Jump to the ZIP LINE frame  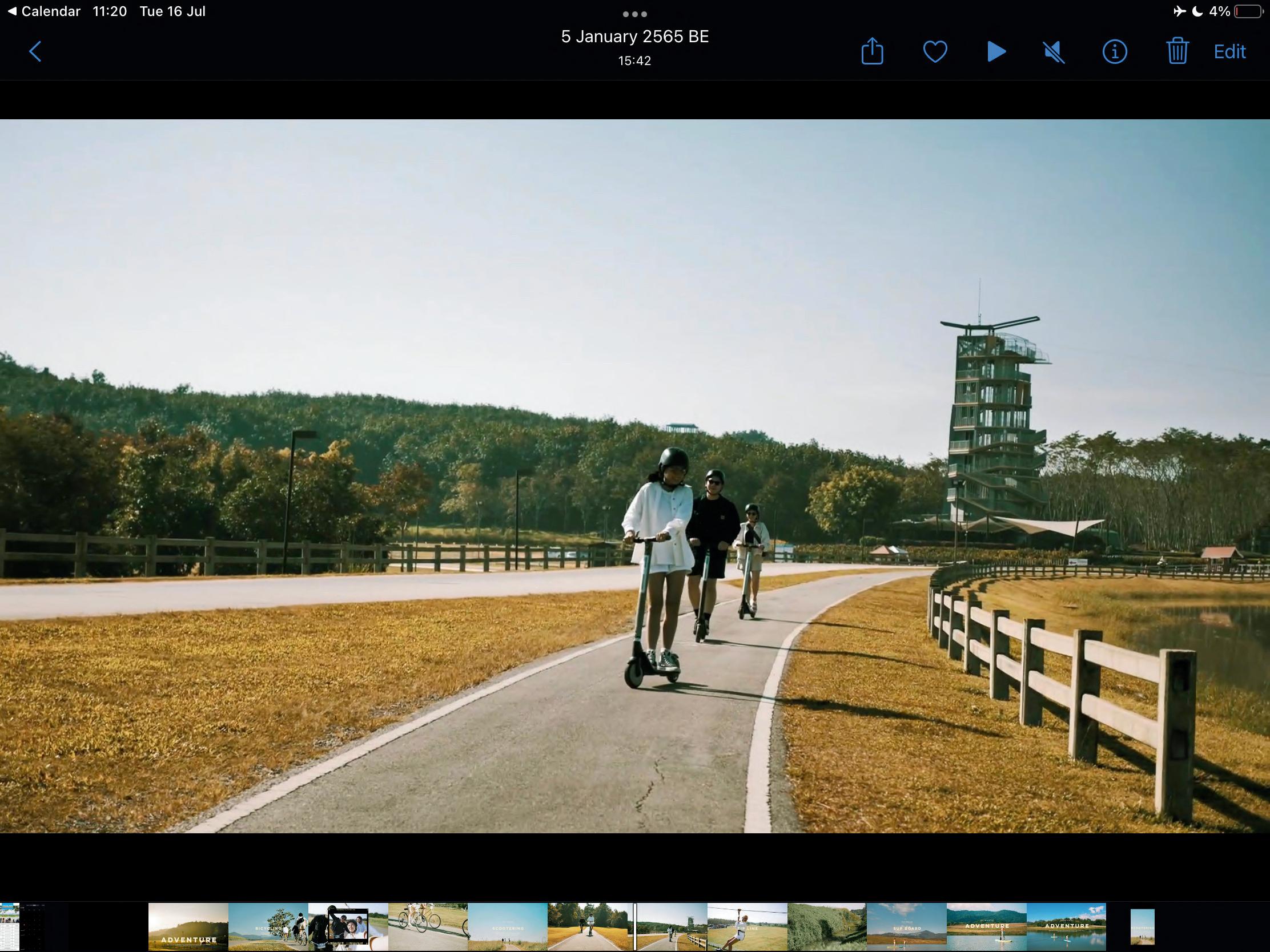click(x=747, y=926)
